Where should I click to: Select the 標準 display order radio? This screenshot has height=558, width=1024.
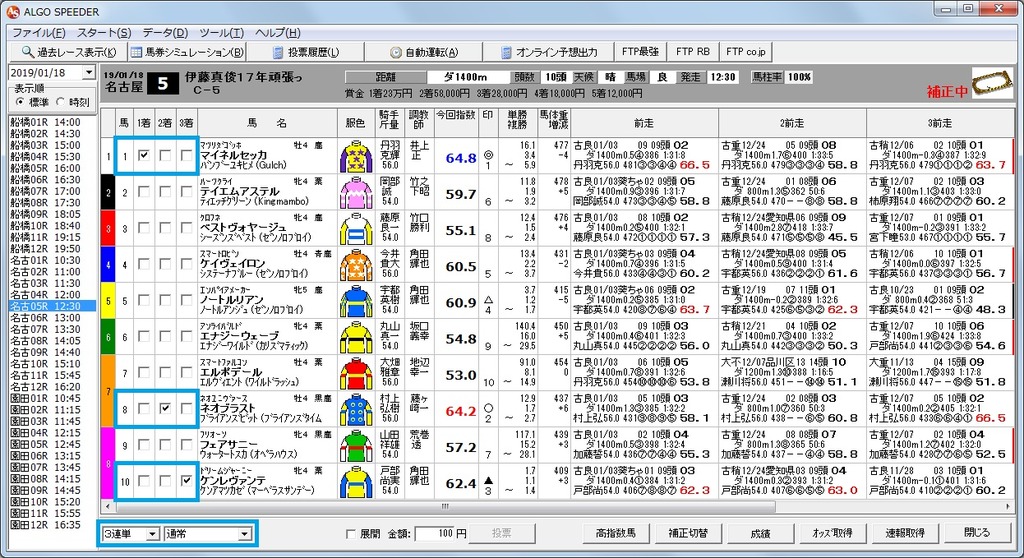(20, 102)
